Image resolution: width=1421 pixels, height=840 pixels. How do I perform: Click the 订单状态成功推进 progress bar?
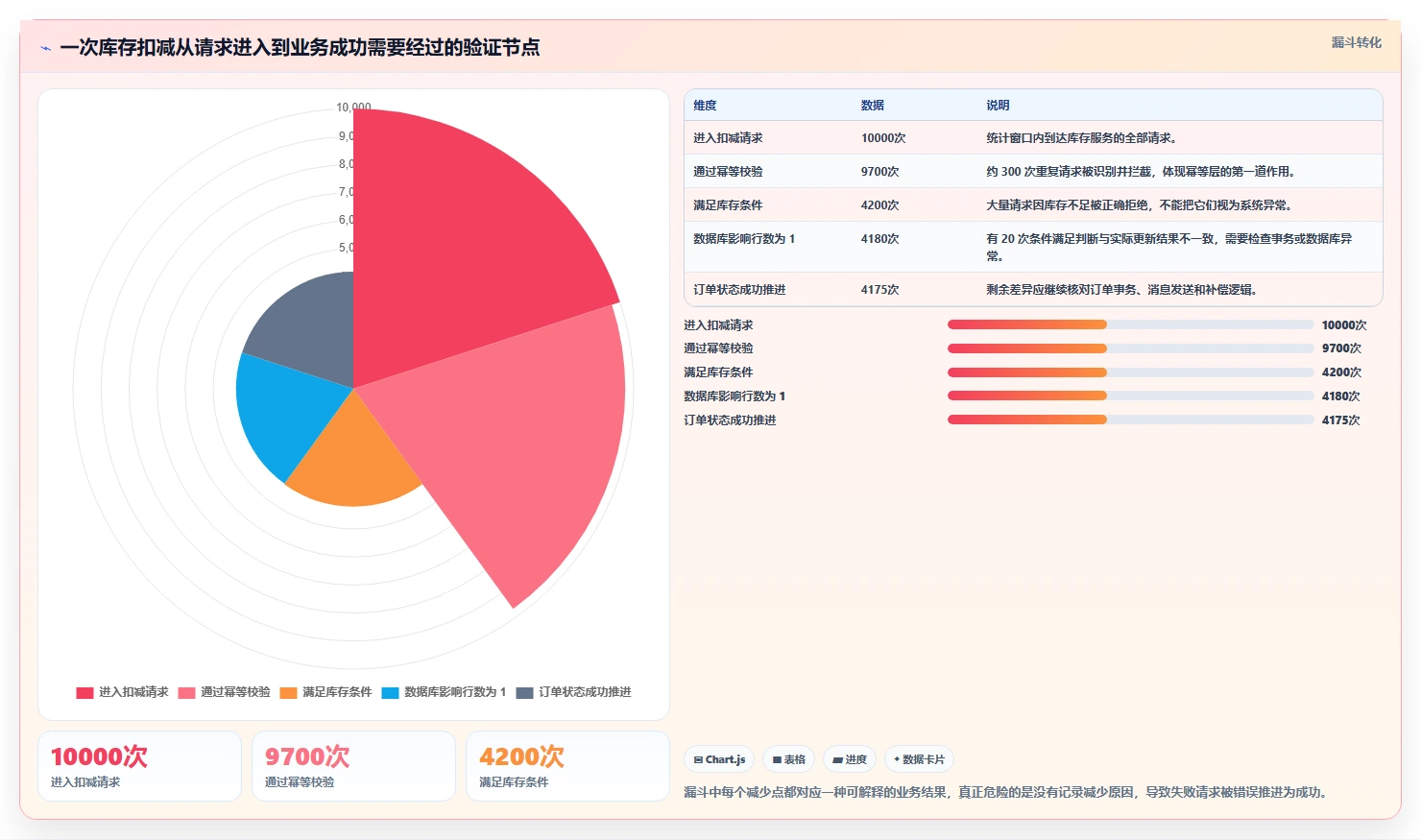coord(1130,420)
